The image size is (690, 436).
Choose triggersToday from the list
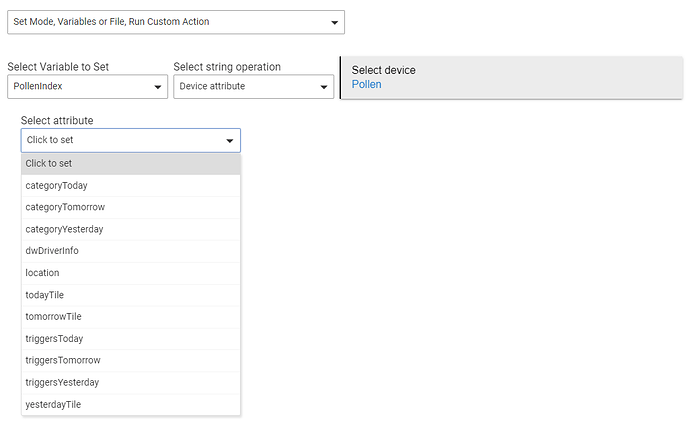[x=131, y=338]
